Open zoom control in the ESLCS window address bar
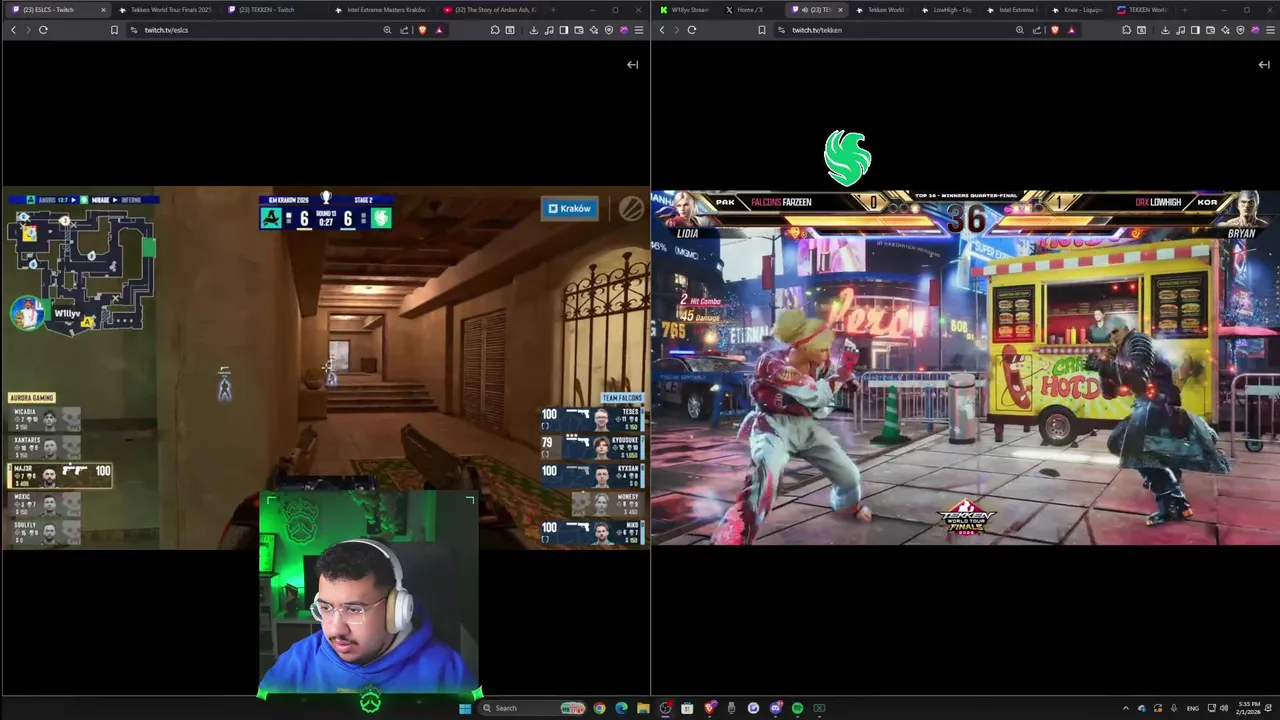Image resolution: width=1280 pixels, height=720 pixels. point(387,30)
